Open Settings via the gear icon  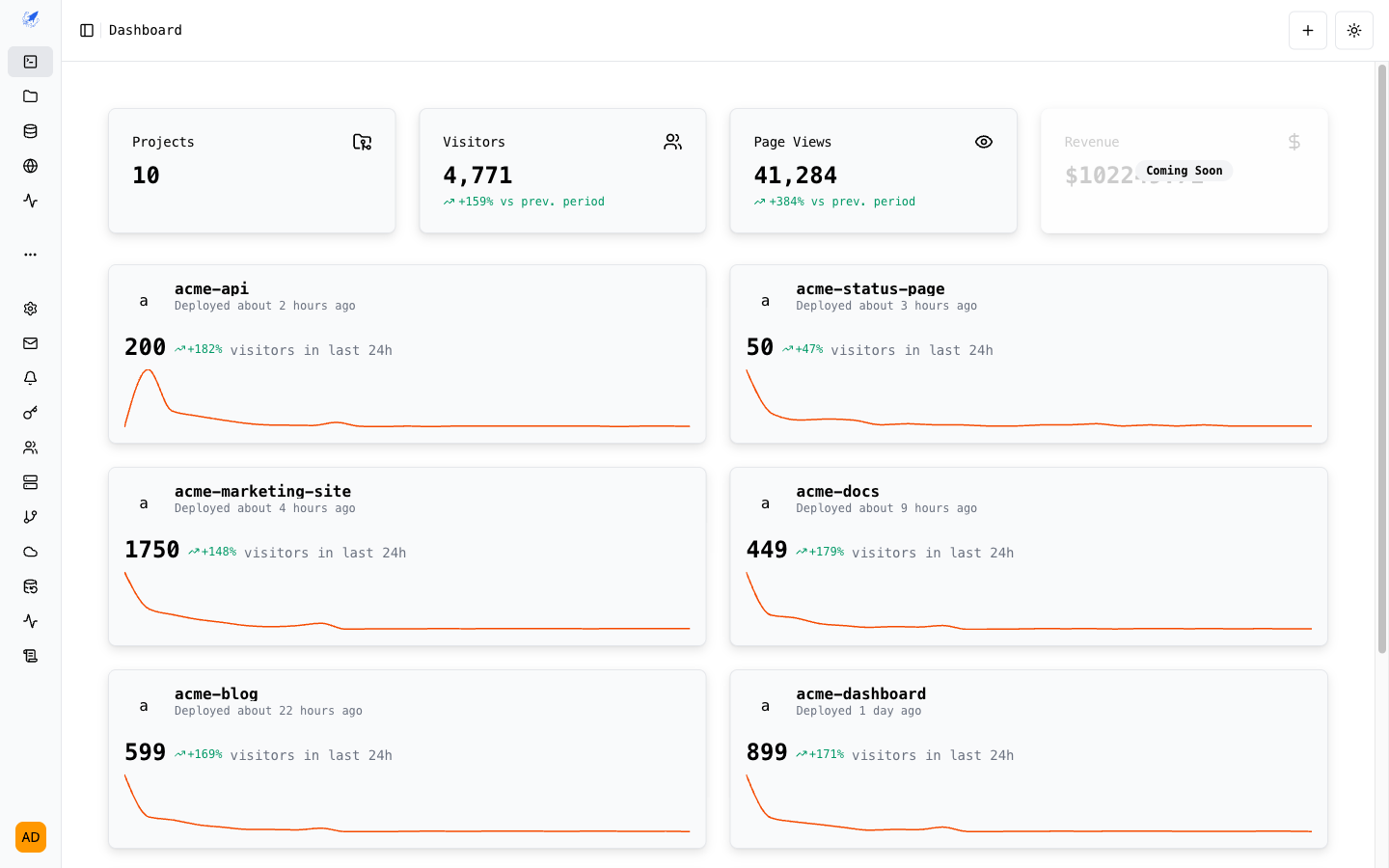(30, 308)
